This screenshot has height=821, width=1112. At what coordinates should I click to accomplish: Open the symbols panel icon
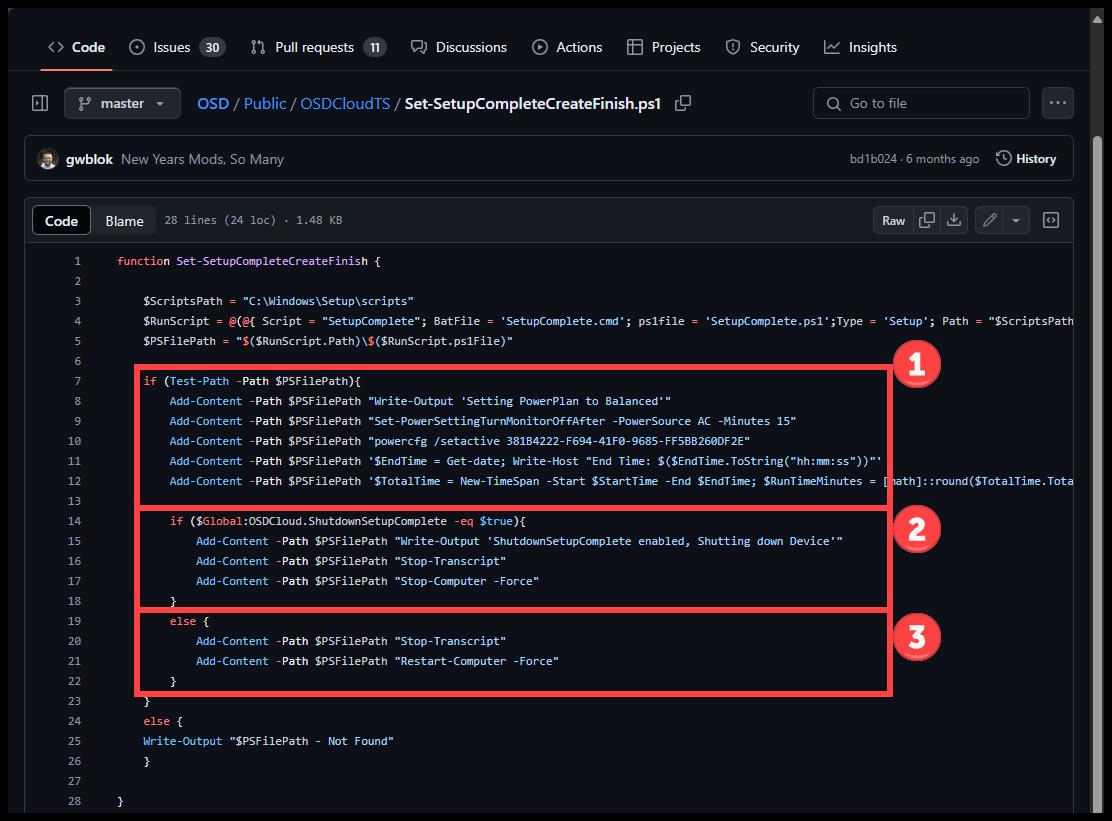tap(1051, 220)
